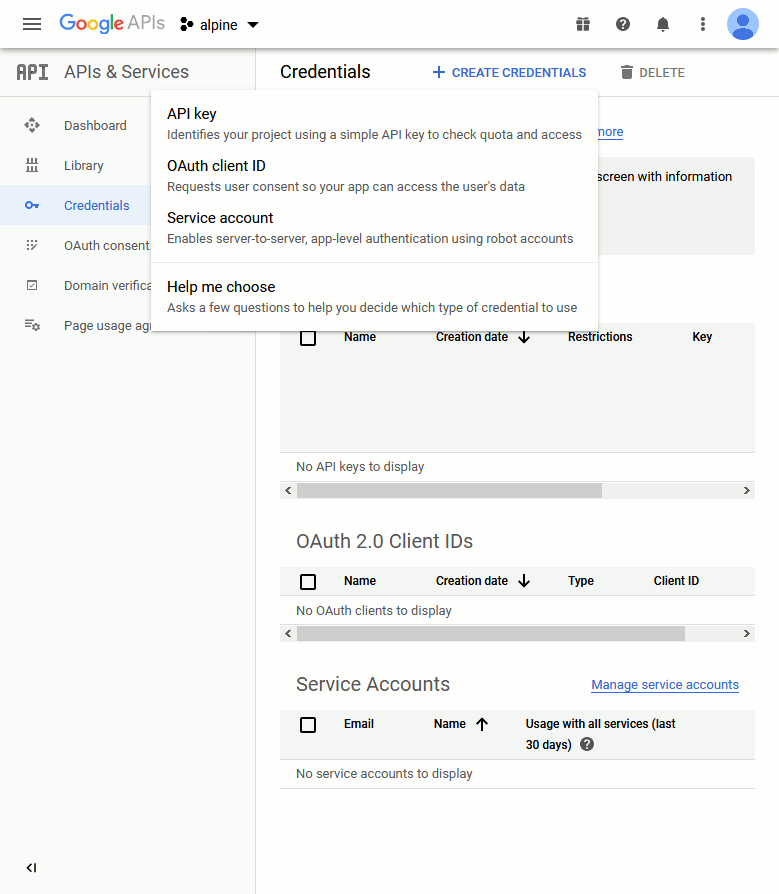Click the API logo beside APIs & Services
Viewport: 779px width, 894px height.
[33, 72]
